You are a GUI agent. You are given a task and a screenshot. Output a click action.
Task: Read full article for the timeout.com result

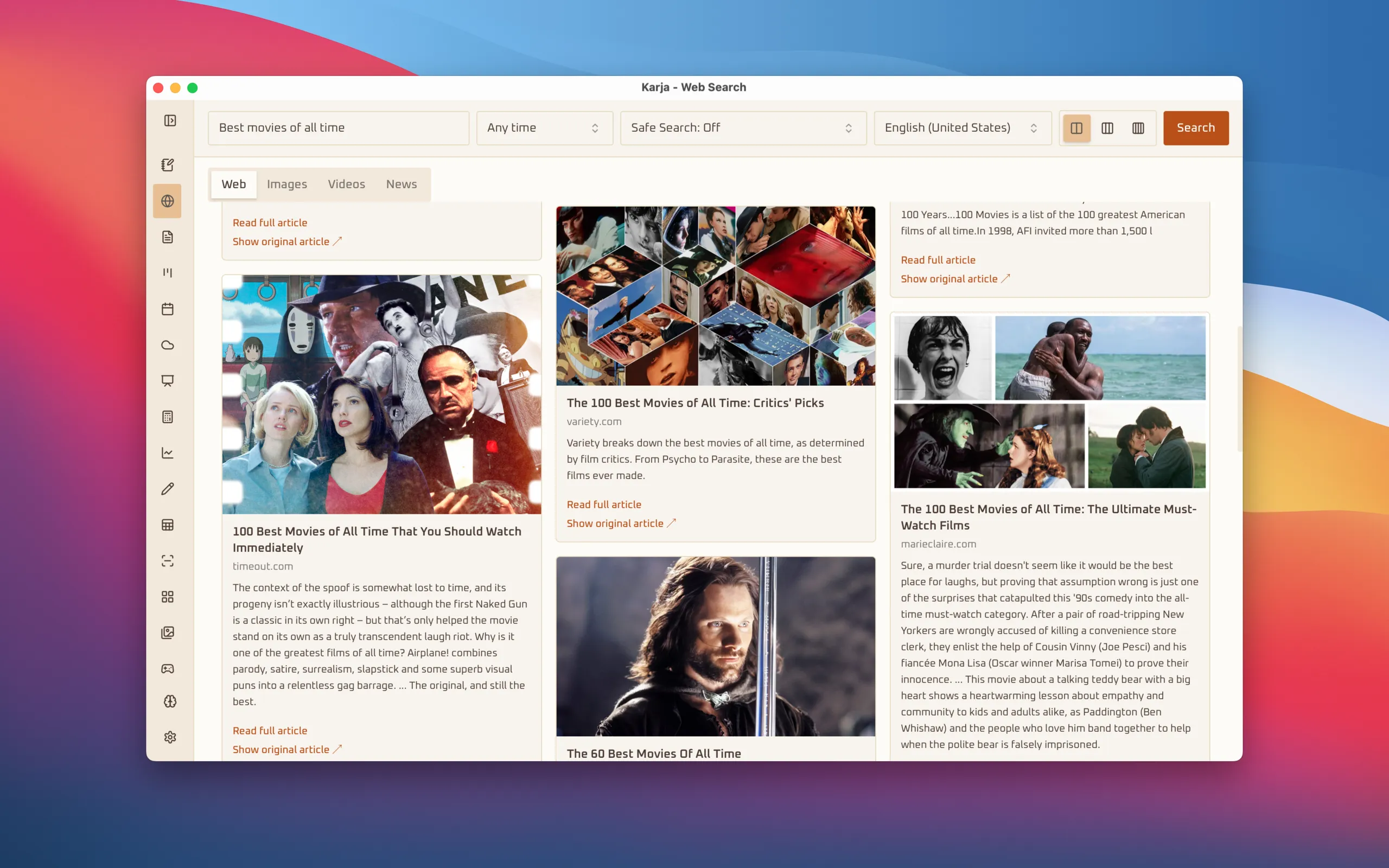(x=270, y=730)
